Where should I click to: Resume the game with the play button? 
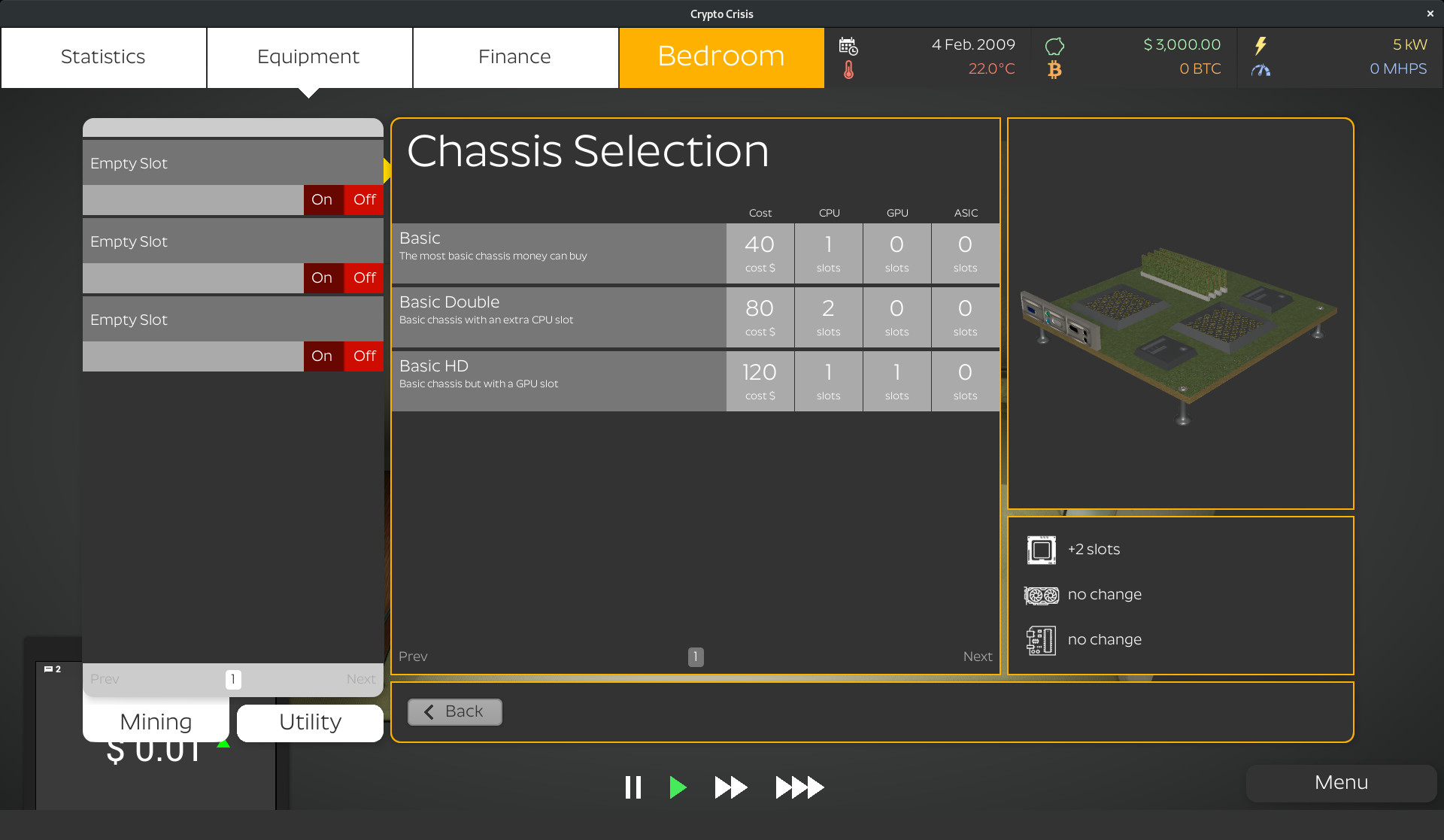678,787
